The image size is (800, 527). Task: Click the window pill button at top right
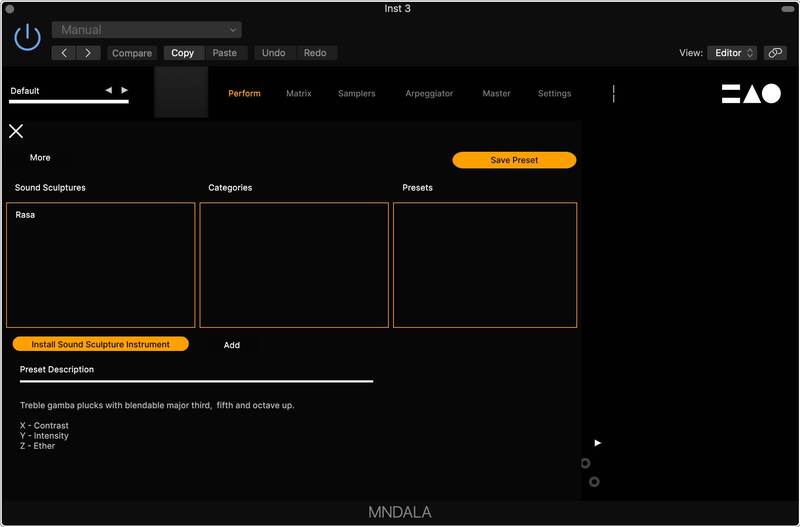788,9
